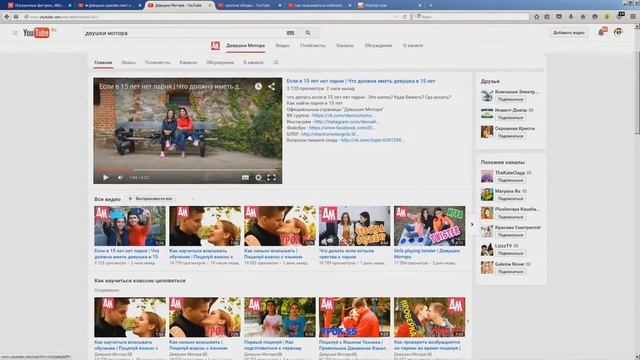The image size is (640, 360).
Task: Open the sticky bar Девушки Мотора channel tab
Action: tap(245, 46)
